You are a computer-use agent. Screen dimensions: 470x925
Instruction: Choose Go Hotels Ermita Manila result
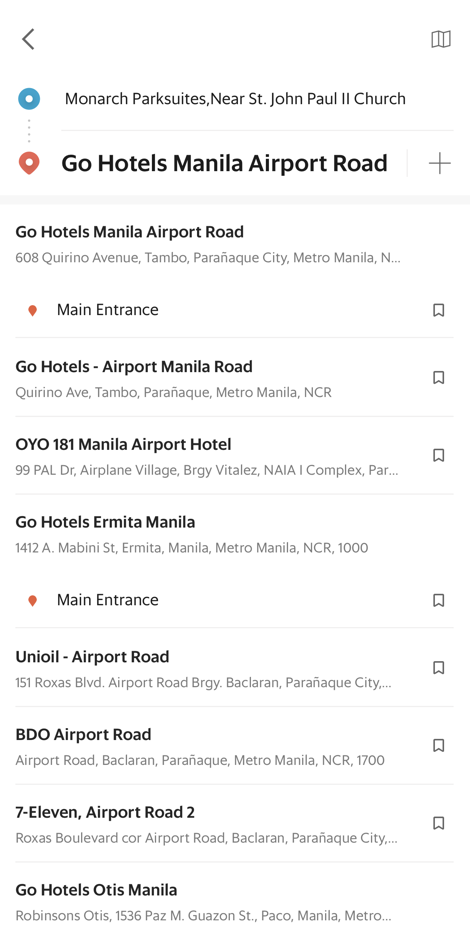coord(235,534)
